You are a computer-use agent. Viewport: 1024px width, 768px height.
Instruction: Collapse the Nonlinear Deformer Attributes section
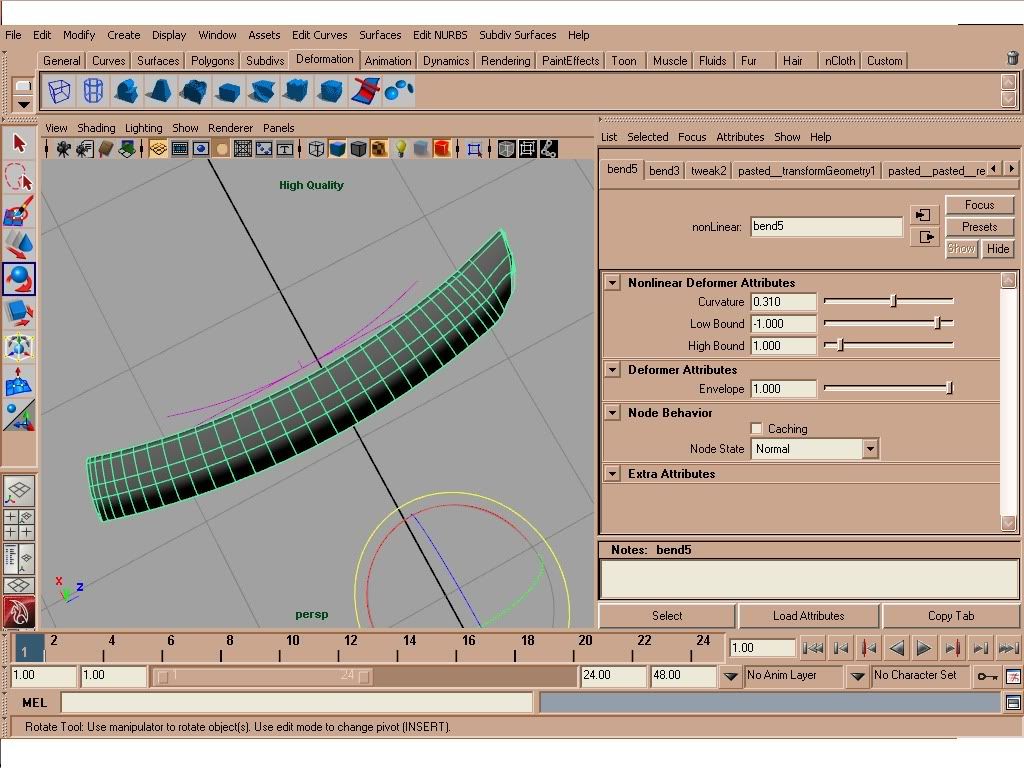pos(612,283)
